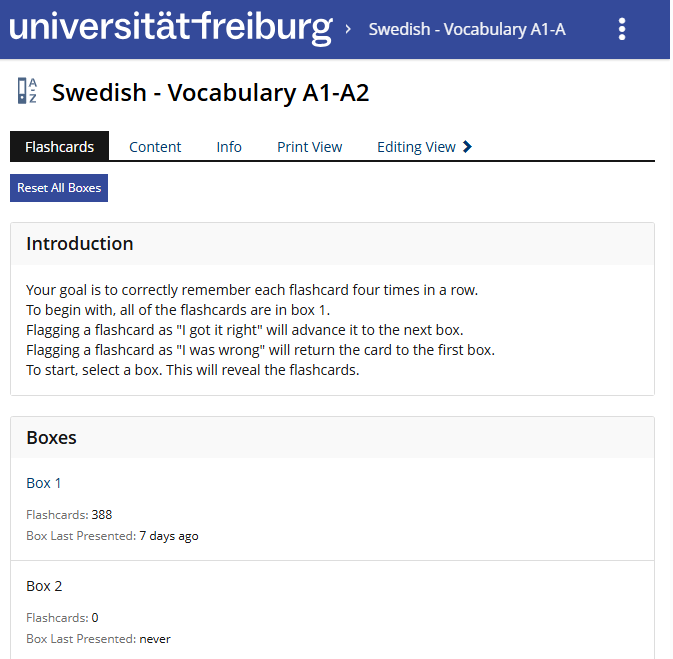Open the Info tab
The image size is (673, 659).
pos(229,147)
